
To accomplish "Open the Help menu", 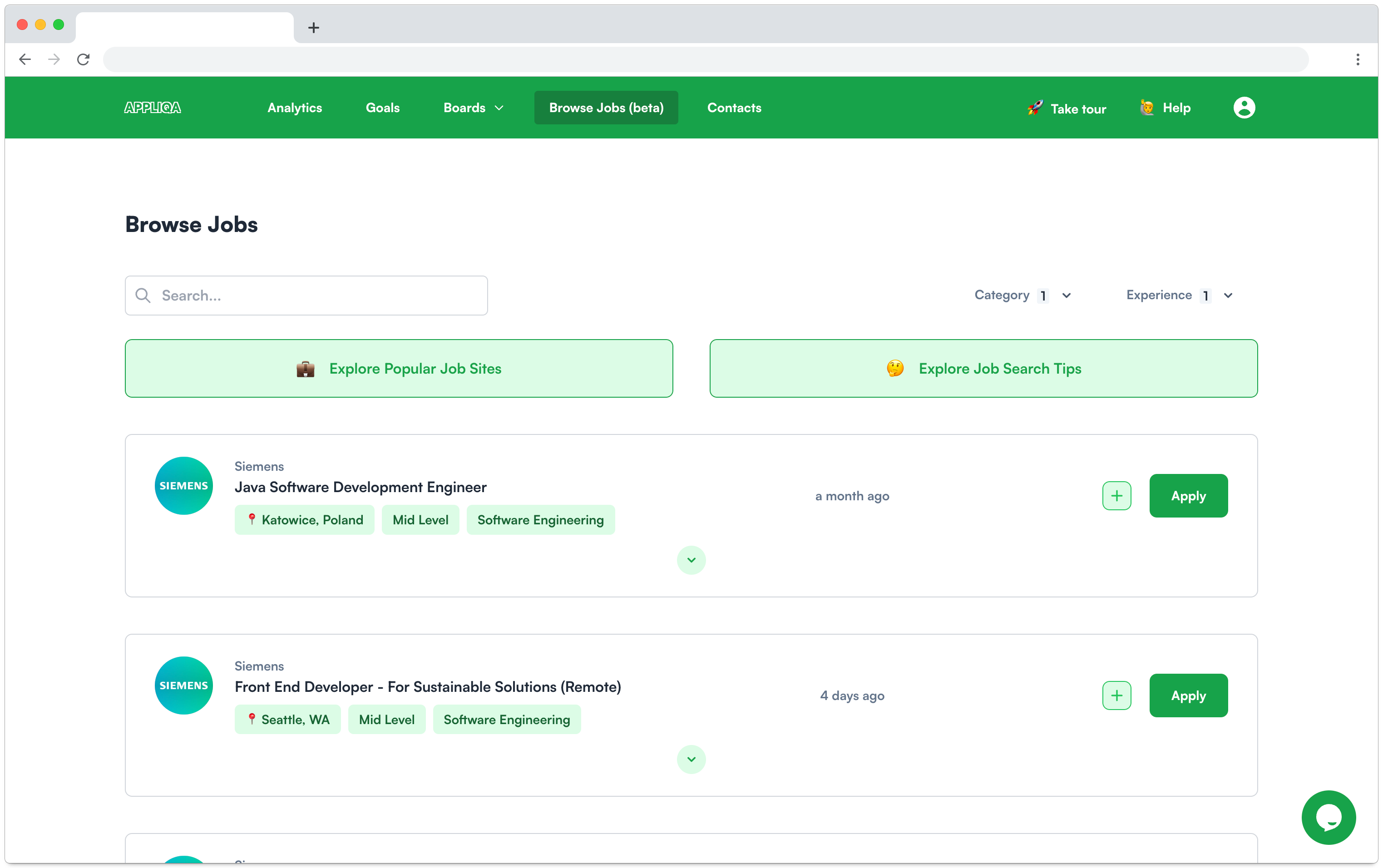I will 1165,108.
